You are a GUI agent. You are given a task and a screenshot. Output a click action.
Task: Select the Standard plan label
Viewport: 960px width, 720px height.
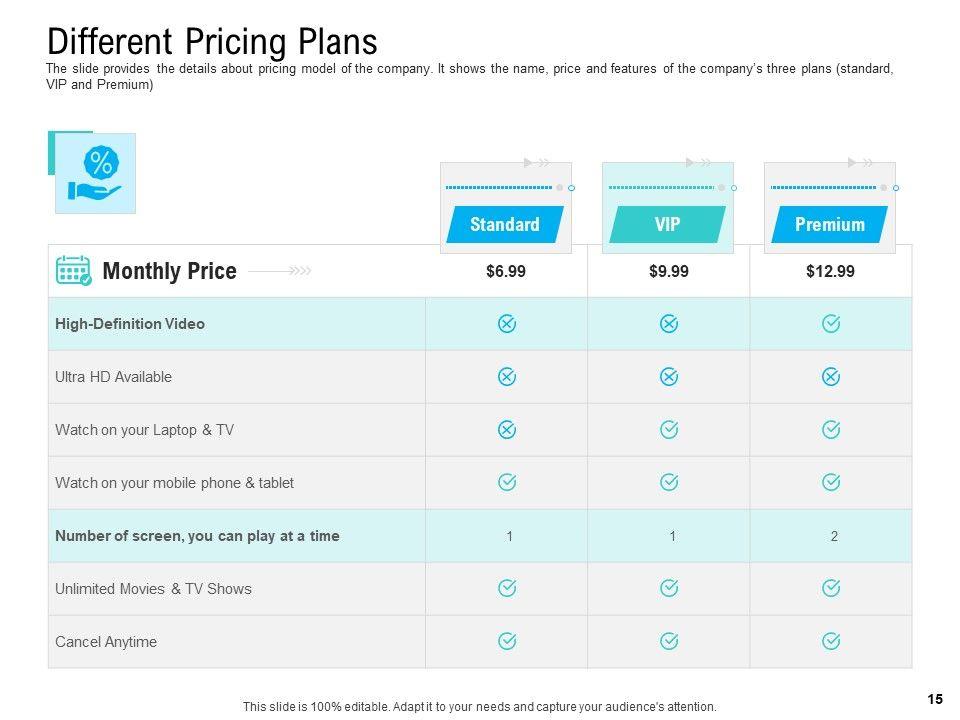tap(505, 225)
